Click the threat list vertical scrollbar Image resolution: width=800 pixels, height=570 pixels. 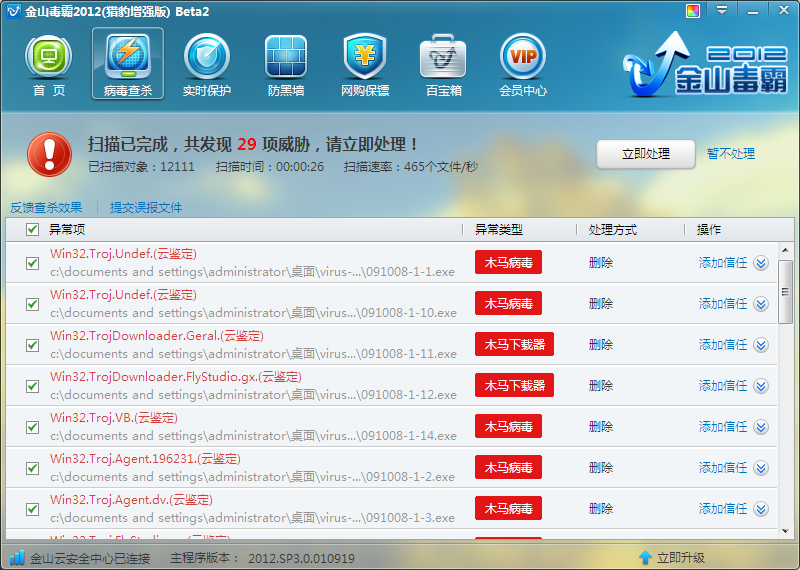pyautogui.click(x=786, y=290)
